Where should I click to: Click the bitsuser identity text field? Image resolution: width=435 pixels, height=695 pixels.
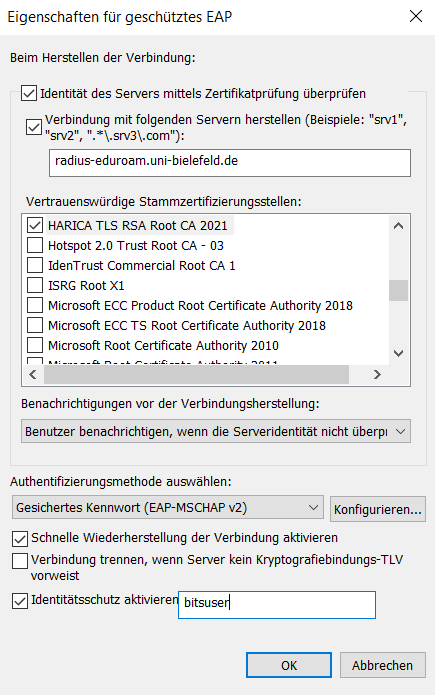click(x=277, y=605)
